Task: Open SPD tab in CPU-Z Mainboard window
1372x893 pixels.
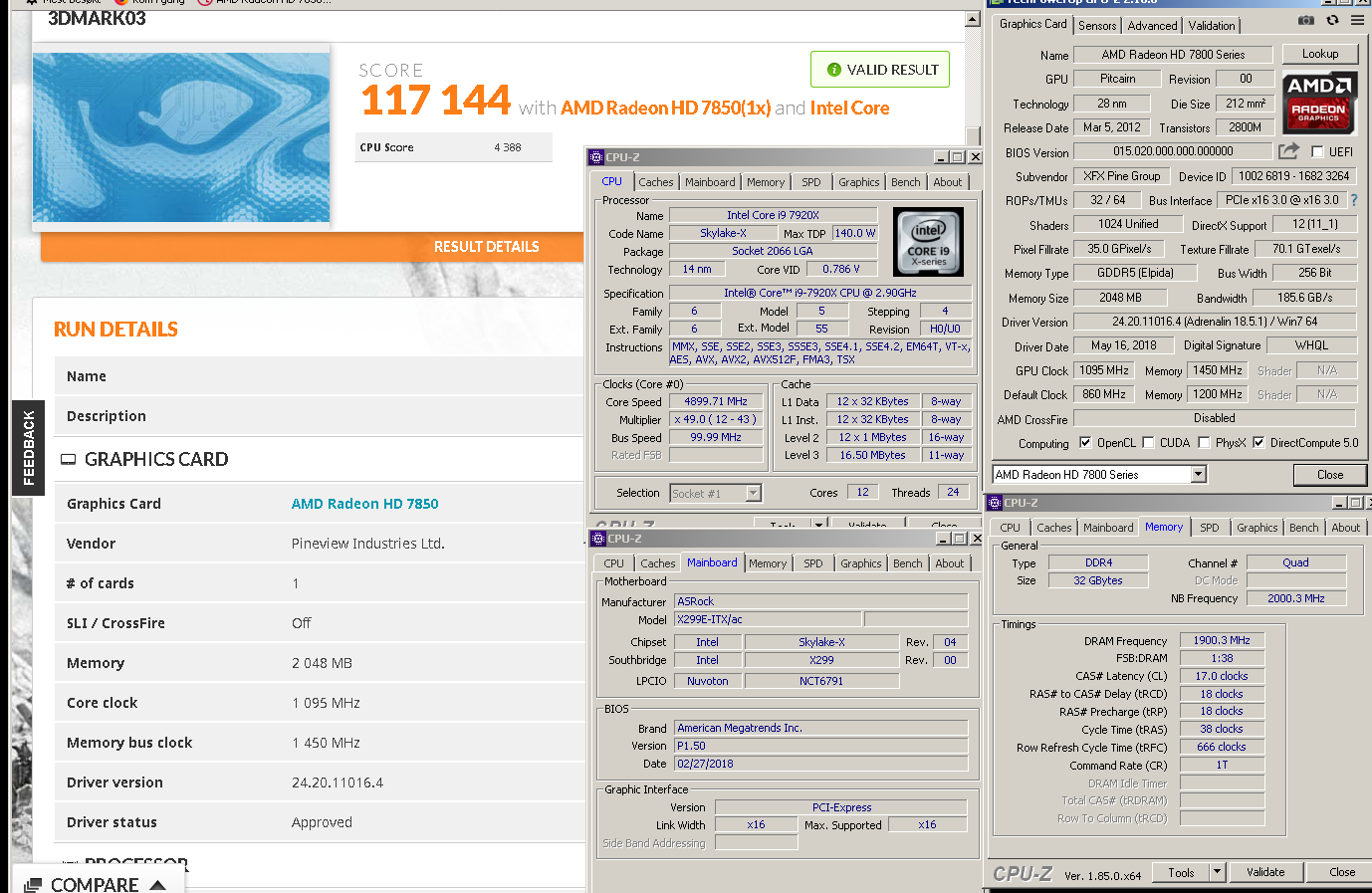Action: [813, 563]
